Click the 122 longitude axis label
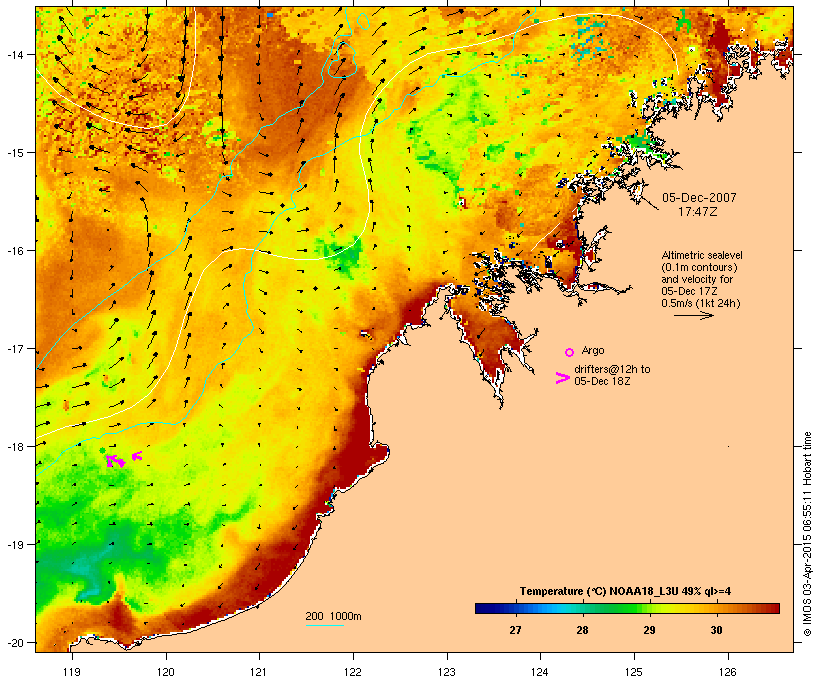Screen dimensions: 820x680 [353, 672]
